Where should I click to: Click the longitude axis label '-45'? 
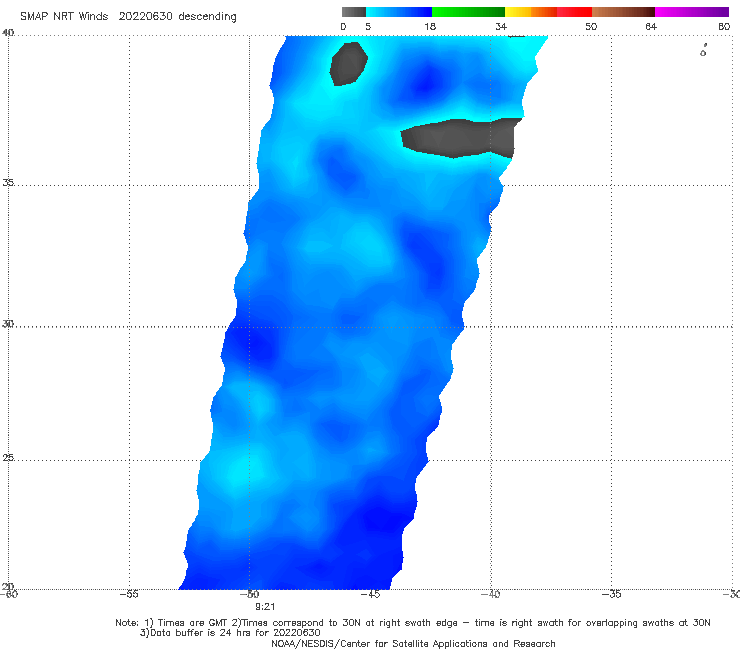[x=370, y=594]
